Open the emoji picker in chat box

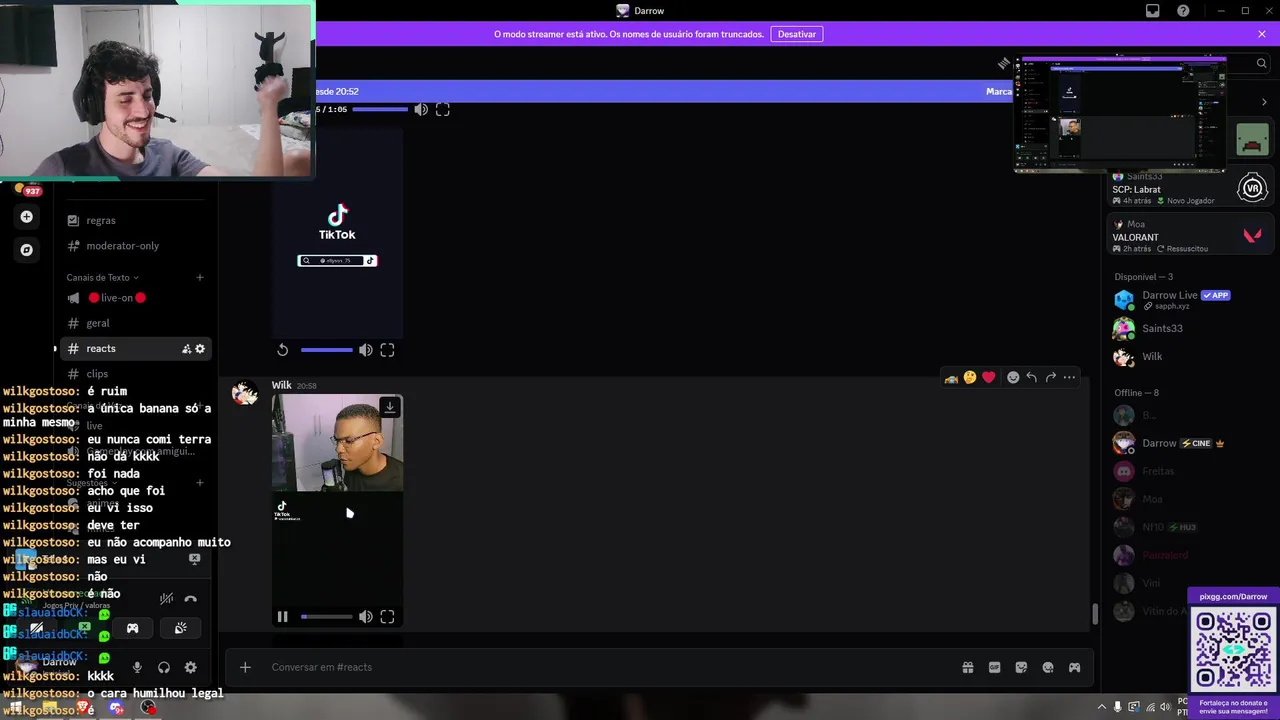click(x=1048, y=668)
